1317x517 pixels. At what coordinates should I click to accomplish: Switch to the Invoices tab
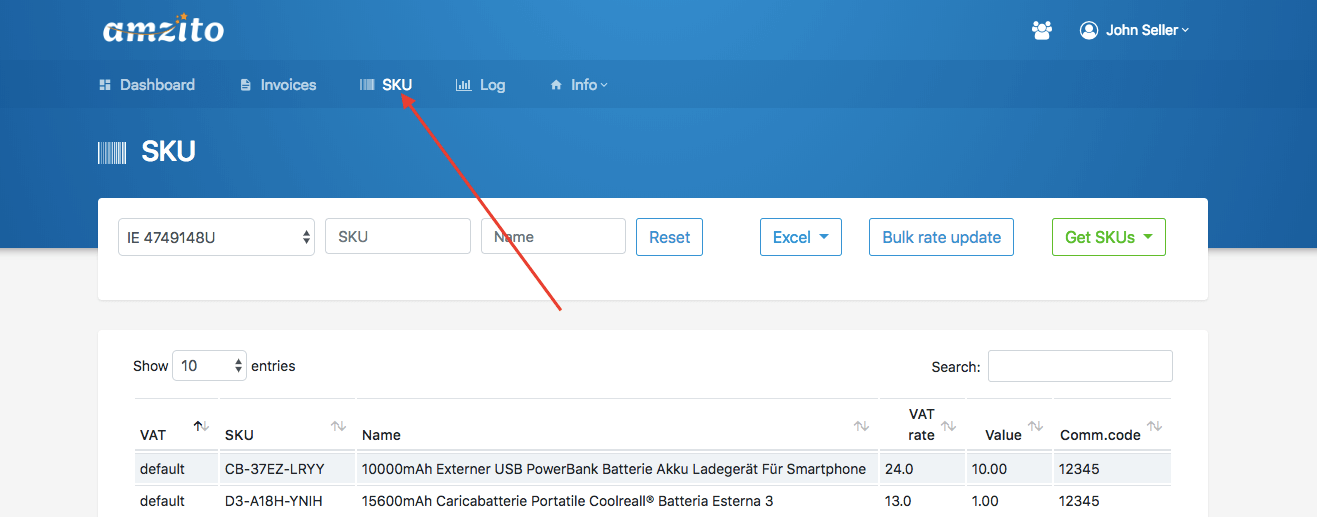point(278,85)
